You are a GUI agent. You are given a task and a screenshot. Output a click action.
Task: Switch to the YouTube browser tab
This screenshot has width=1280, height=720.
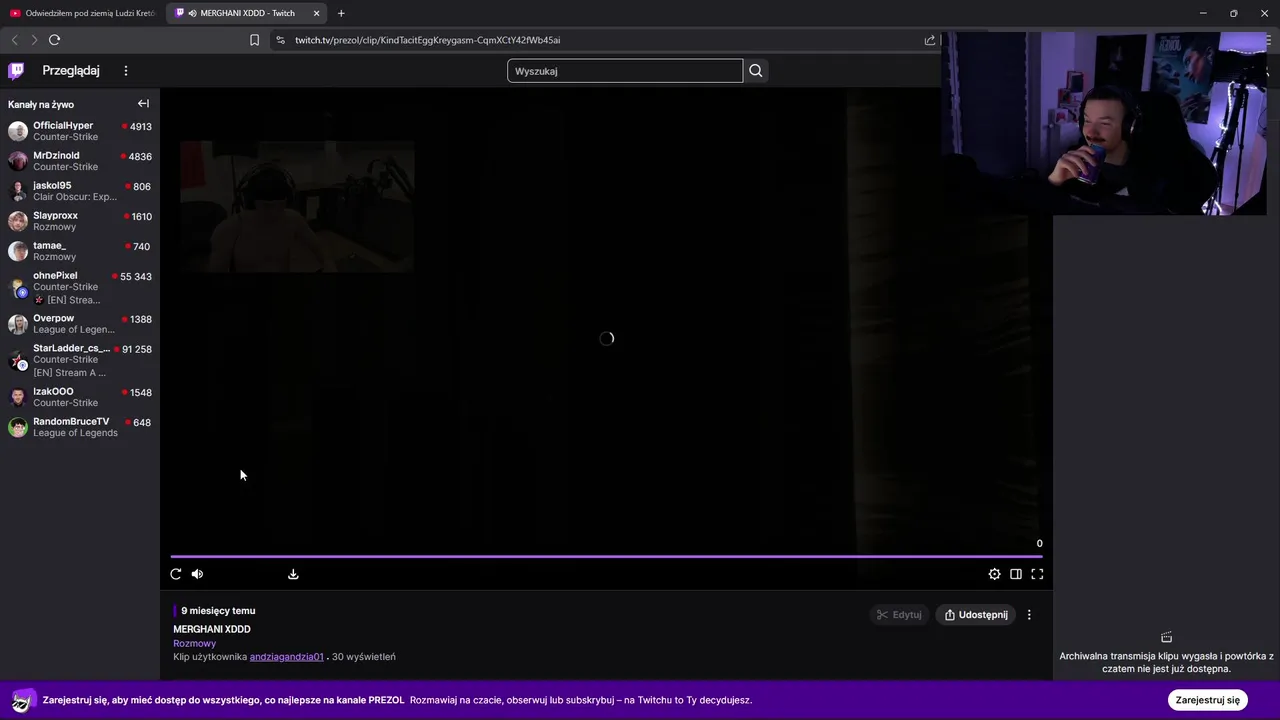click(x=83, y=13)
